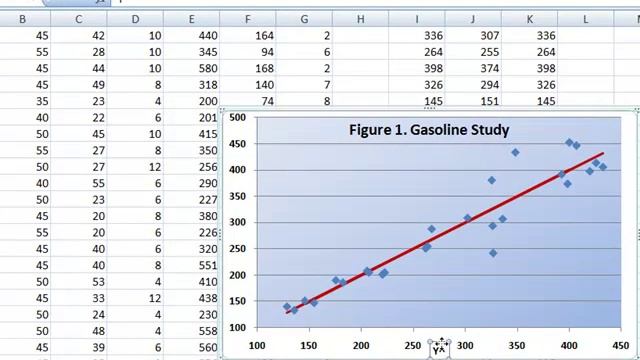Select cell containing 256
This screenshot has height=360, width=640.
coord(191,167)
